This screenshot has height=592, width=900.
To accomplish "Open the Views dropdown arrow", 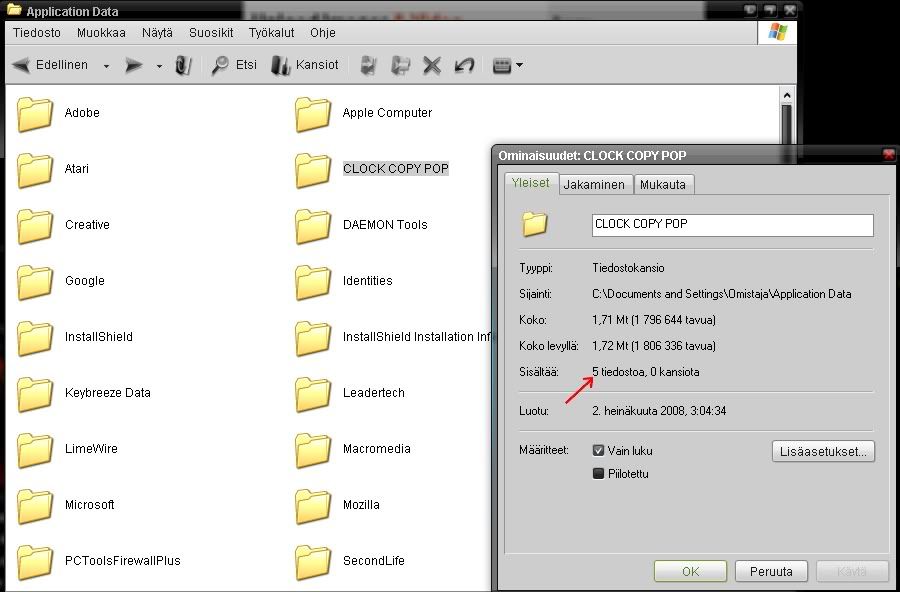I will pos(519,65).
